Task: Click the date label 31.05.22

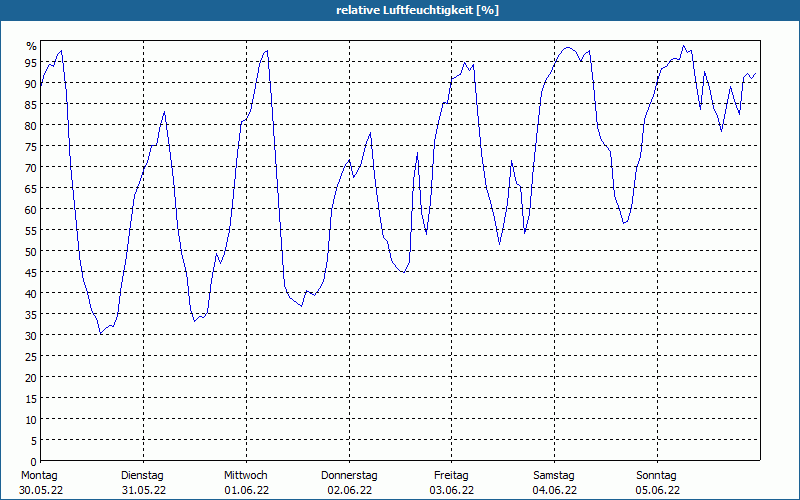Action: tap(144, 490)
